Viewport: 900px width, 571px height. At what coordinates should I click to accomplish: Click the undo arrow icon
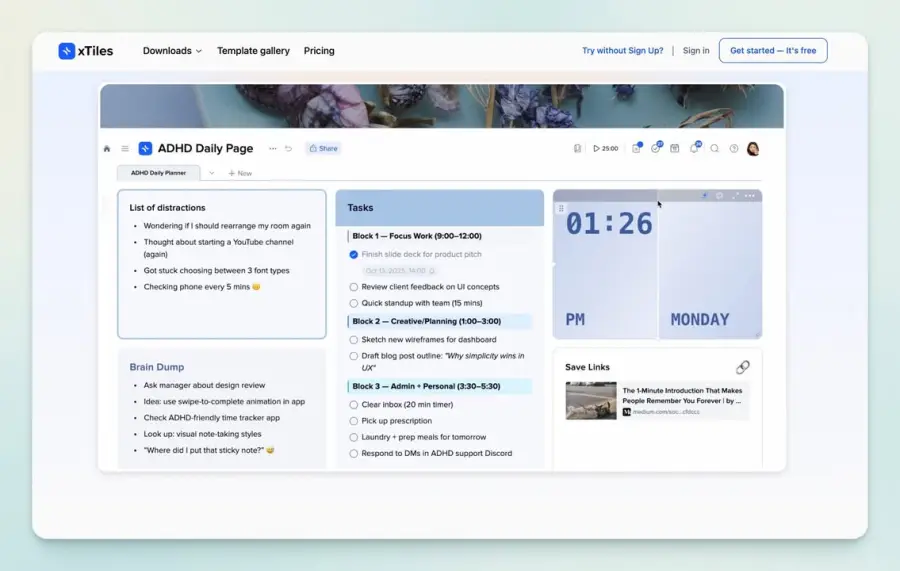288,149
